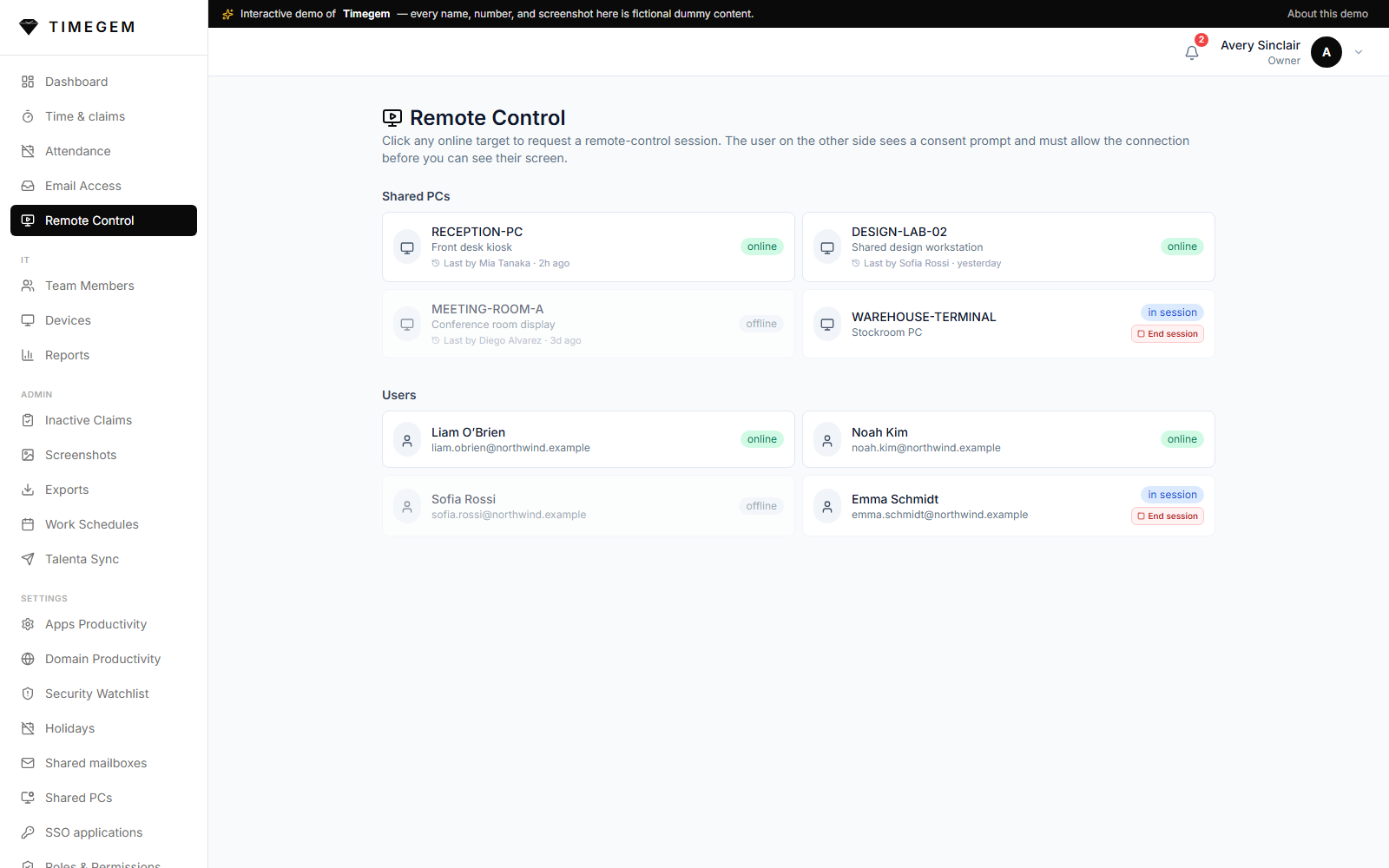The height and width of the screenshot is (868, 1389).
Task: Click the Shared mailboxes envelope icon
Action: click(x=28, y=763)
